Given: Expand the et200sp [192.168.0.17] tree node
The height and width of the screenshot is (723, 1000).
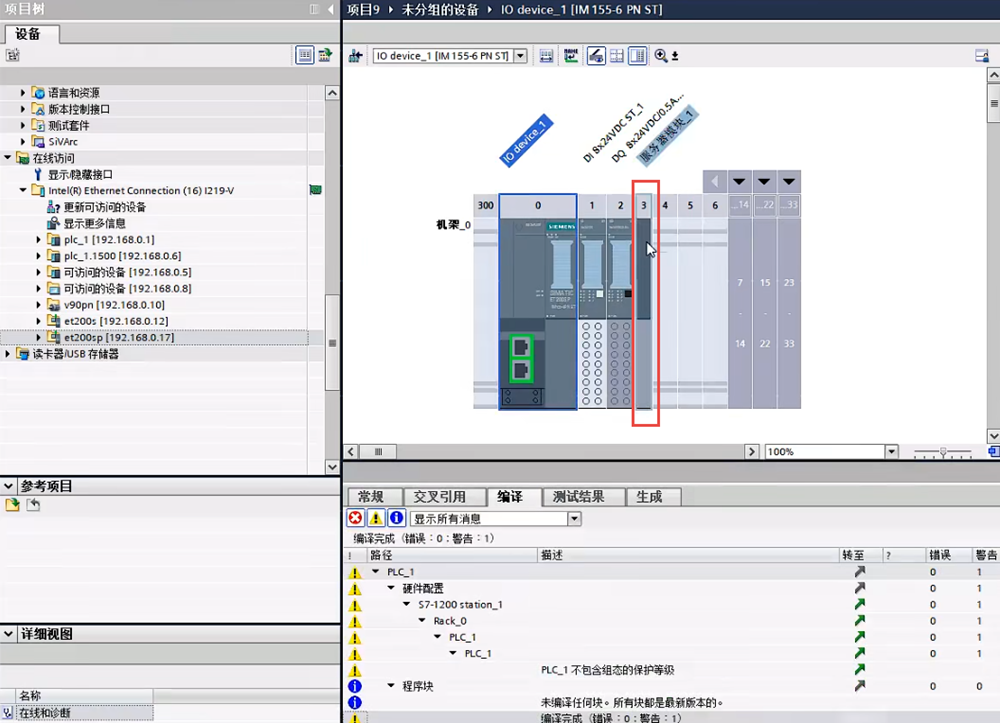Looking at the screenshot, I should pos(39,338).
